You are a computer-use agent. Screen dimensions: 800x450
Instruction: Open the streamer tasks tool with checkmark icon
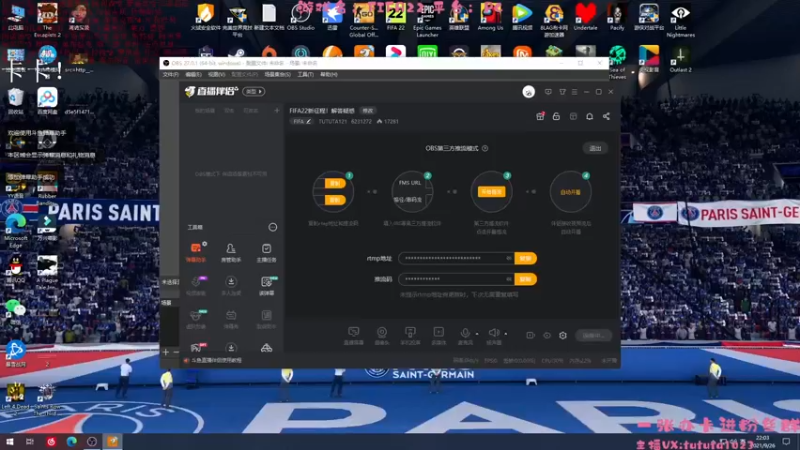tap(266, 252)
